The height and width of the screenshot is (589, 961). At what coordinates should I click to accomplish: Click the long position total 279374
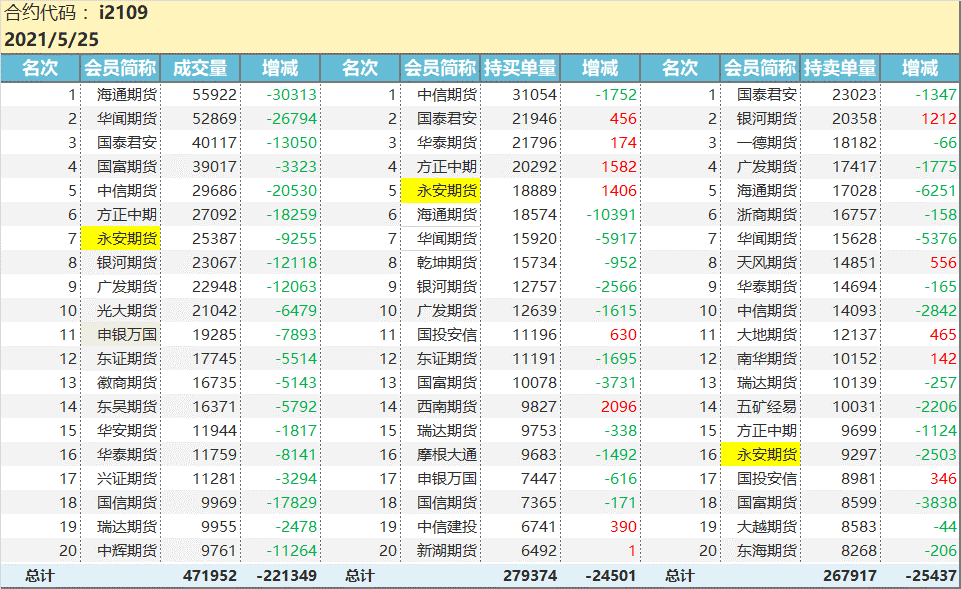coord(530,576)
